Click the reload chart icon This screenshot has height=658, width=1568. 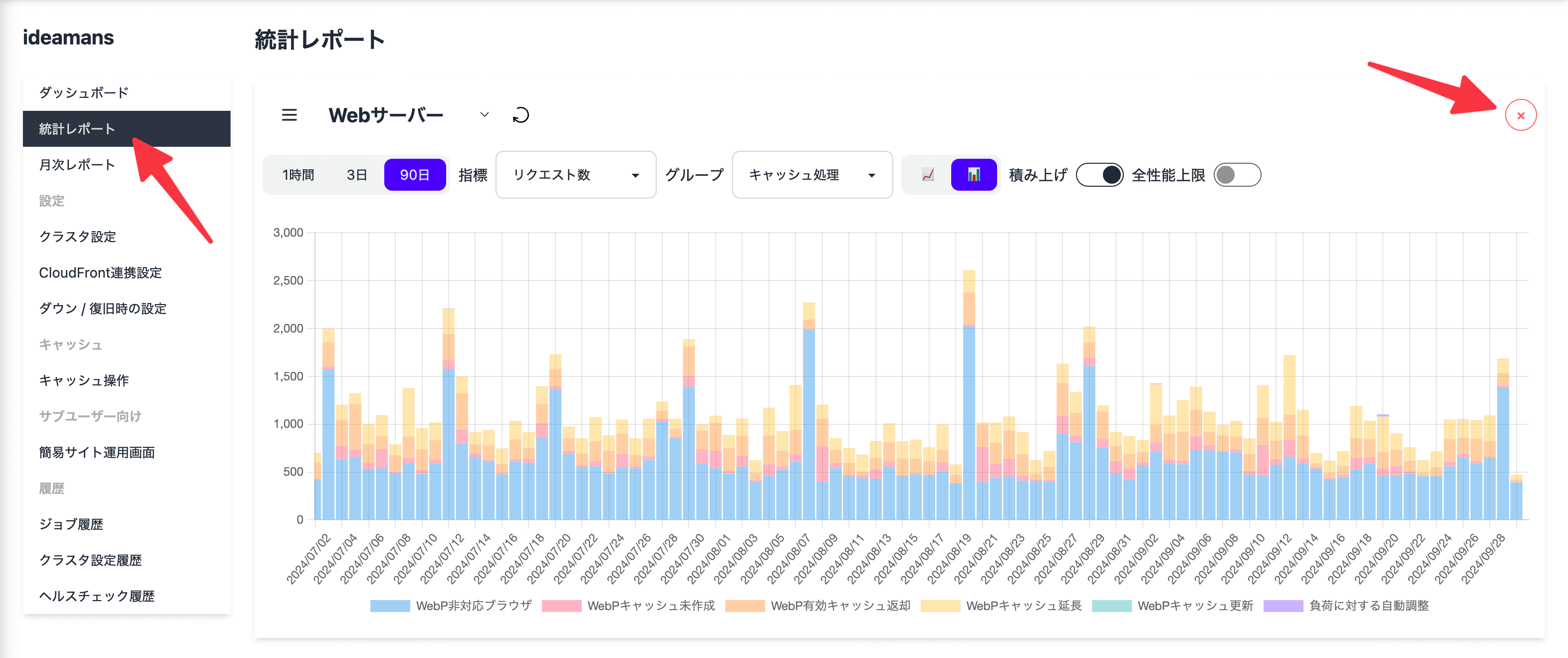click(x=521, y=114)
